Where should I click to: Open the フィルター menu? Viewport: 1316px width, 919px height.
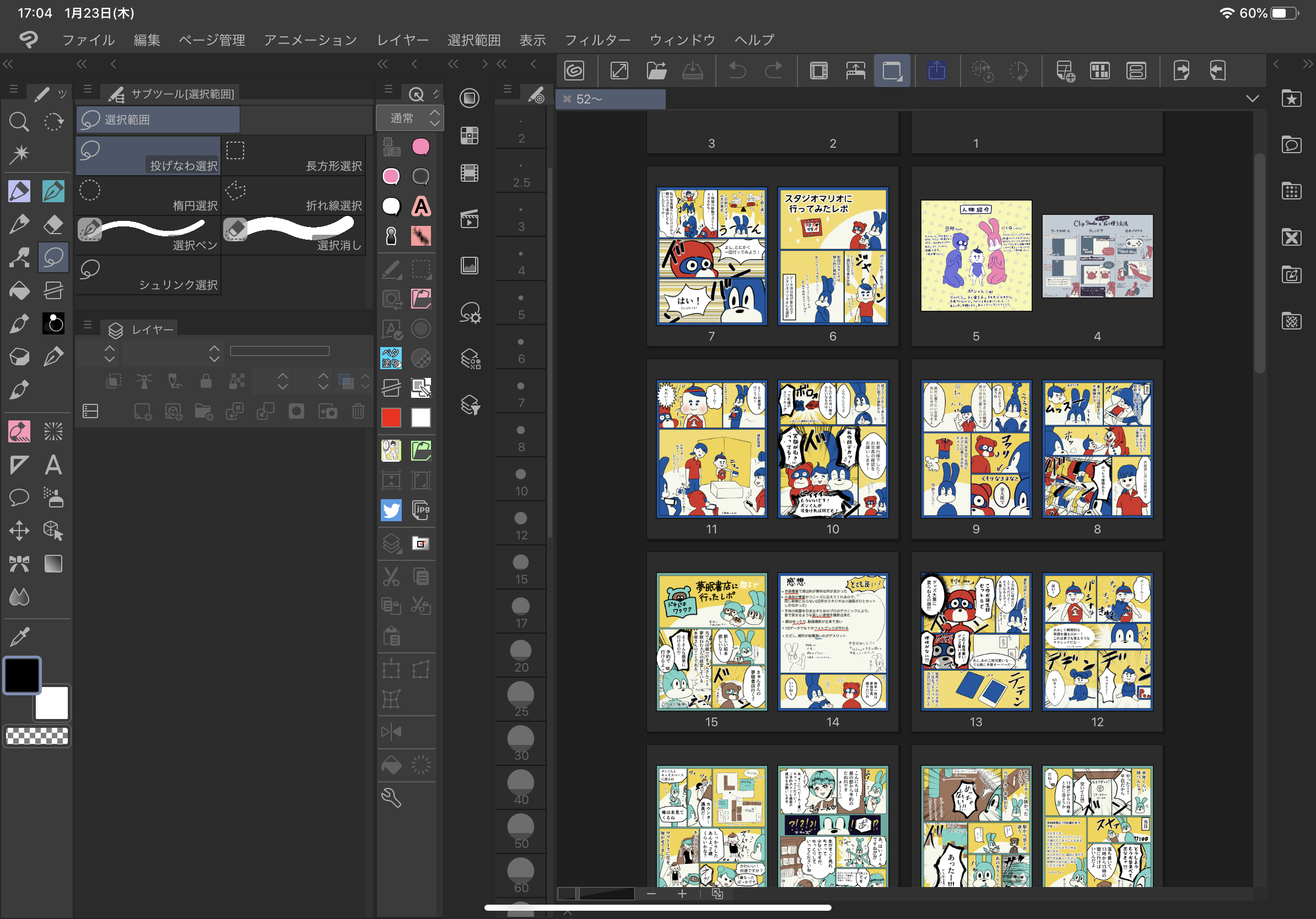(x=597, y=40)
